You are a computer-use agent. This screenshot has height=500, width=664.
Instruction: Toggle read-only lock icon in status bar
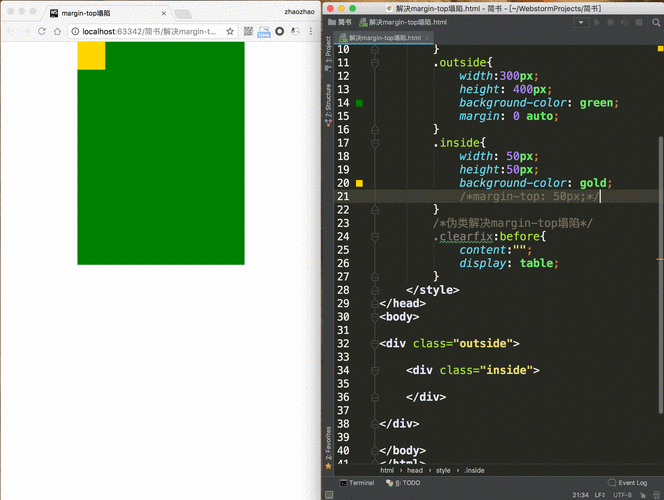643,495
